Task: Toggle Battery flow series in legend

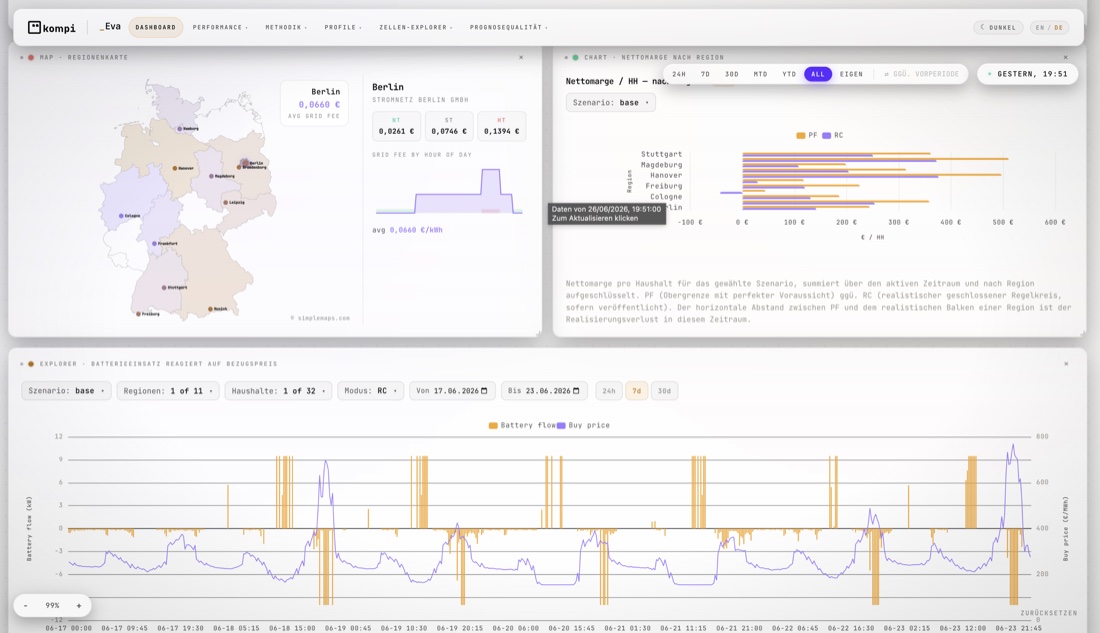Action: (x=522, y=425)
